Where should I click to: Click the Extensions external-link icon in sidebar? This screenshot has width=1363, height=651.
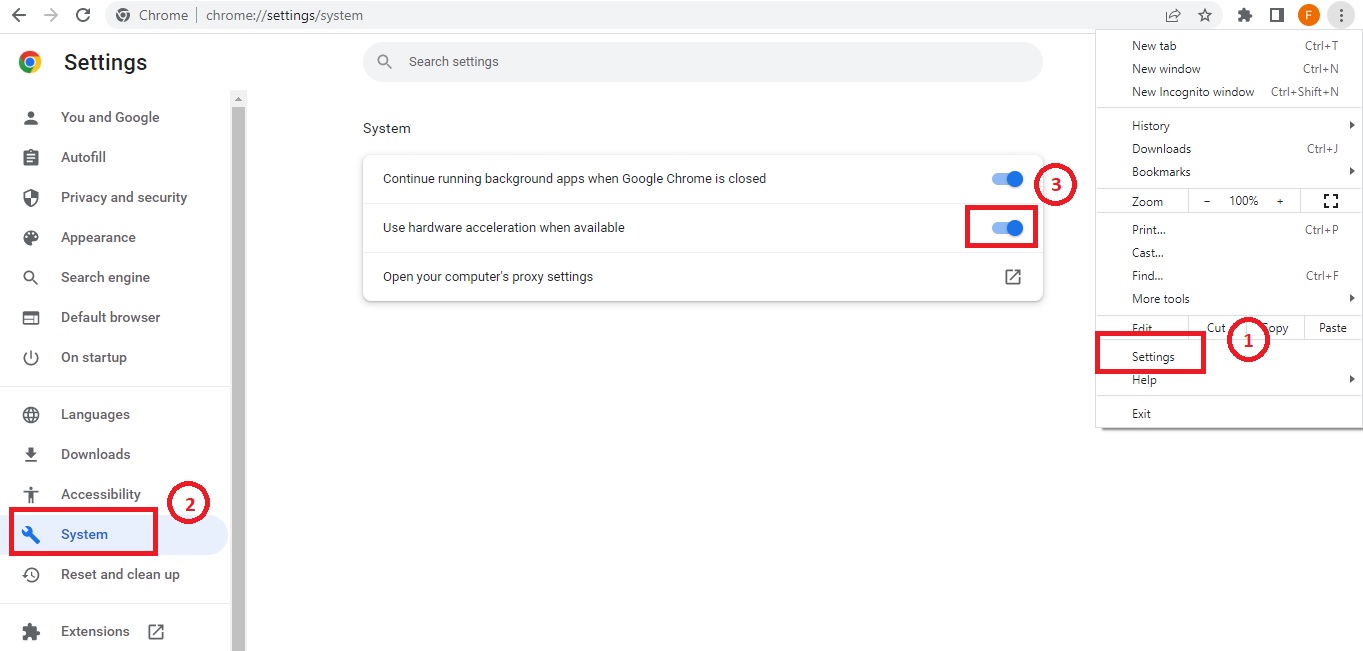pos(156,631)
